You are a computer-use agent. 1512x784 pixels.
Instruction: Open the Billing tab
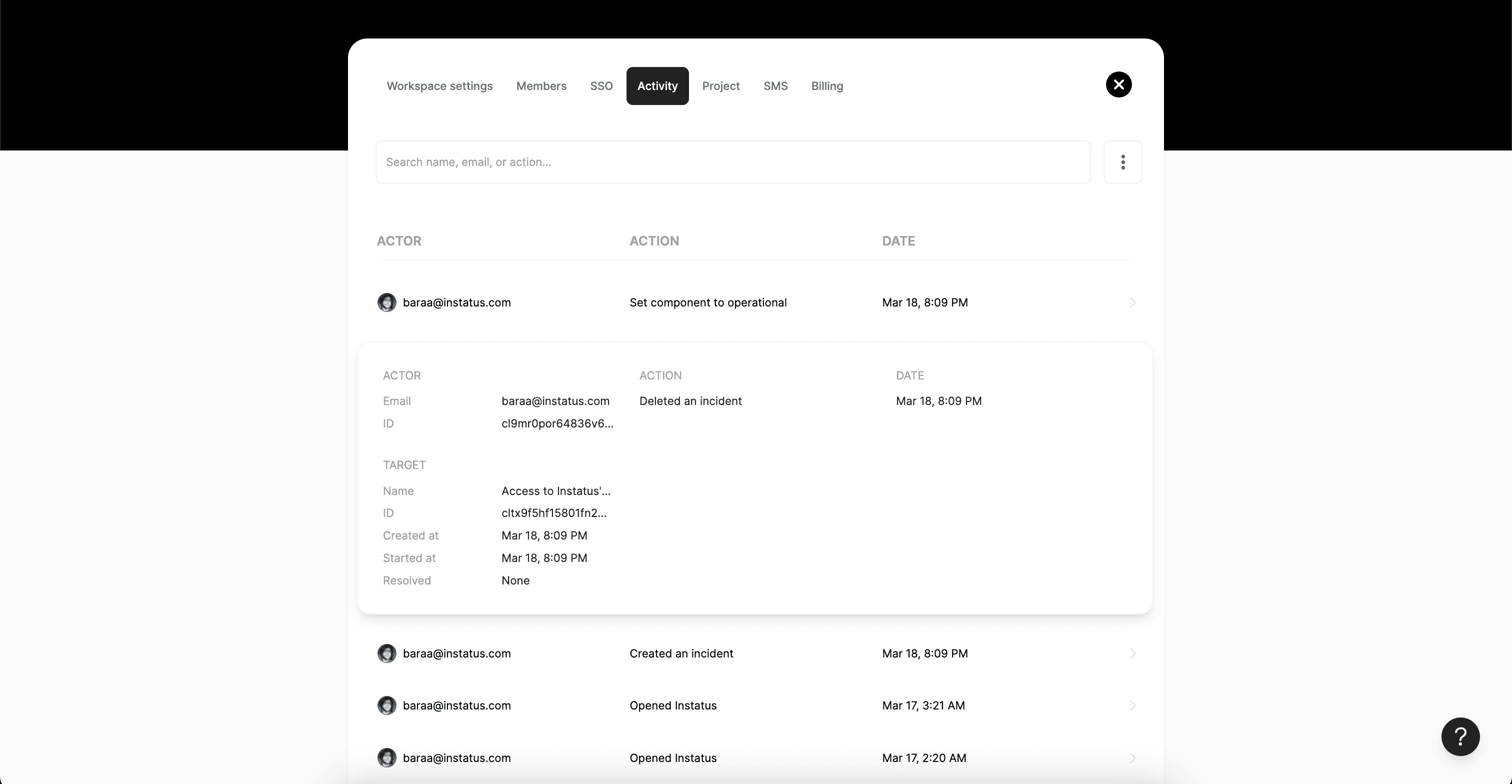(826, 85)
